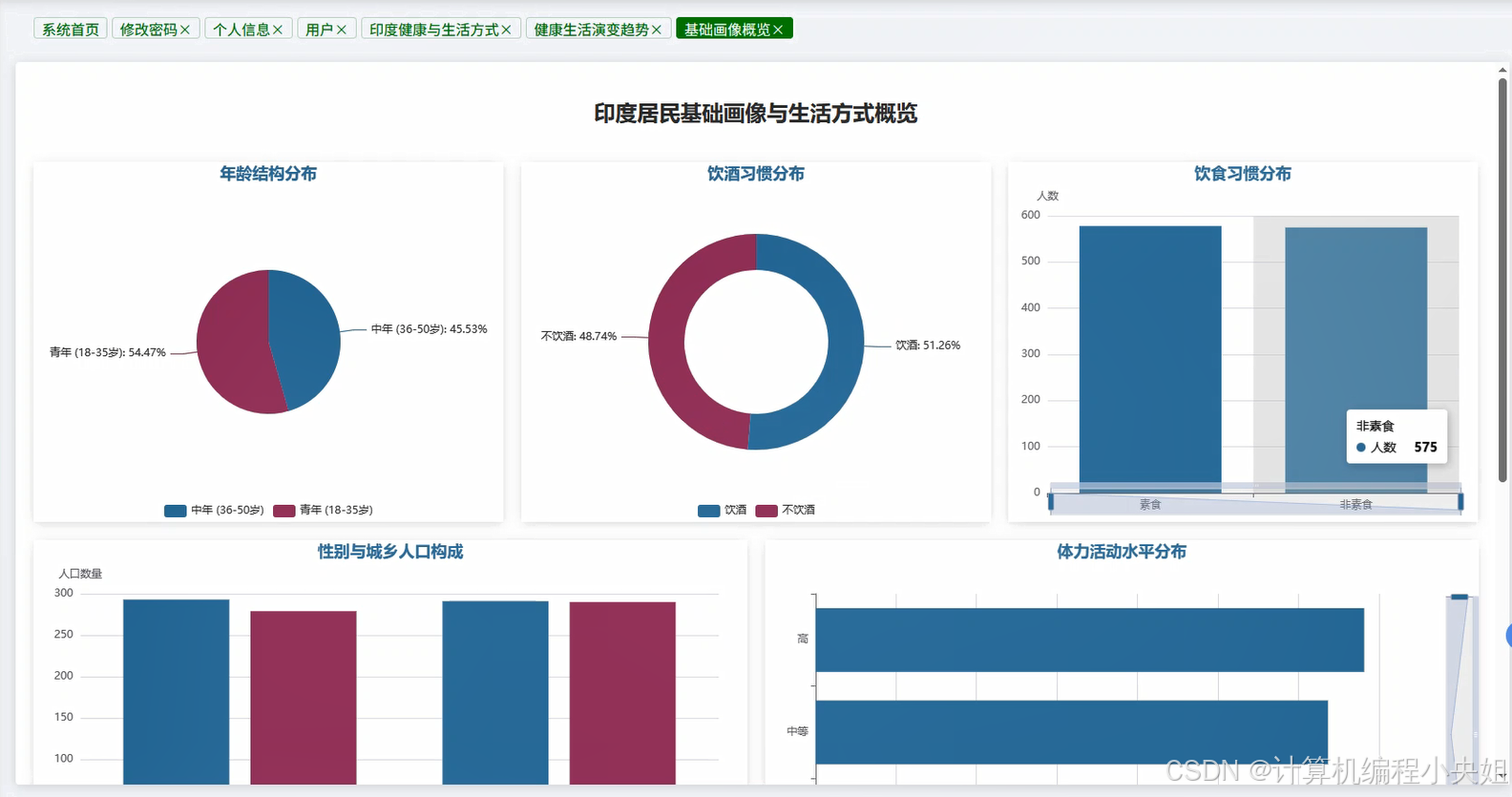This screenshot has width=1512, height=797.
Task: Click the label 饮酒: 51.26%
Action: [x=928, y=346]
